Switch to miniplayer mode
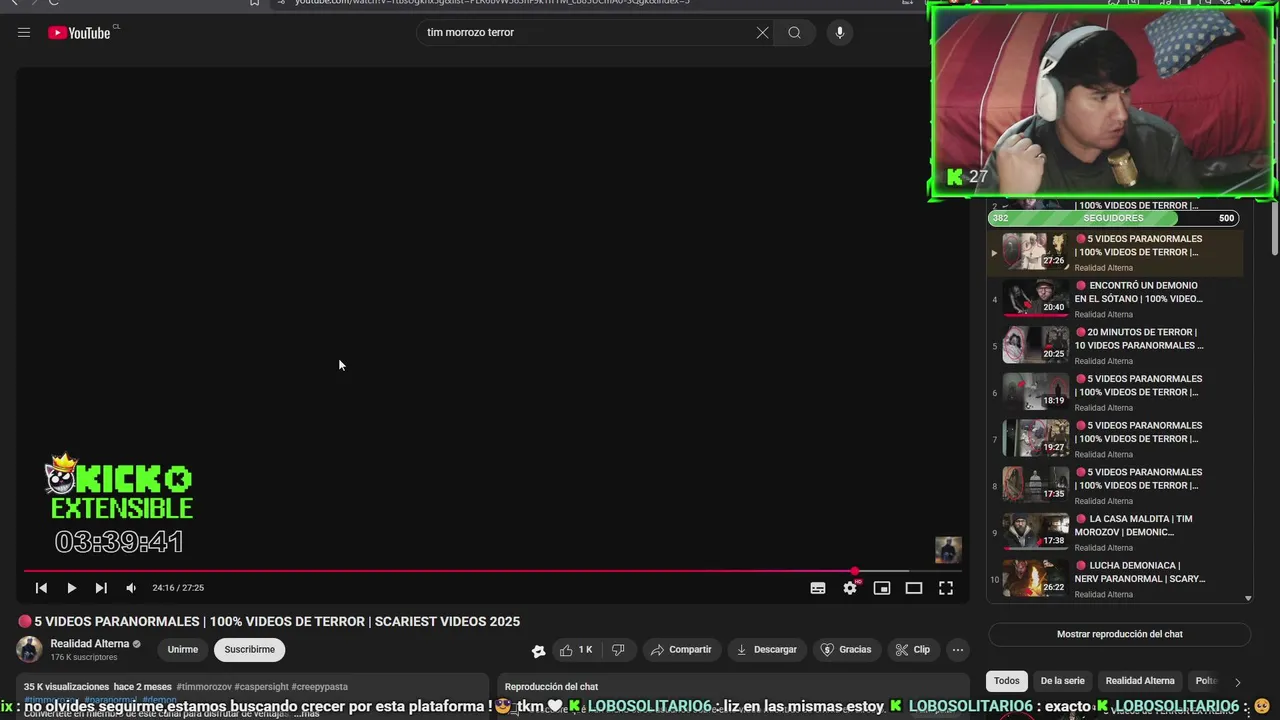The image size is (1280, 720). click(882, 588)
